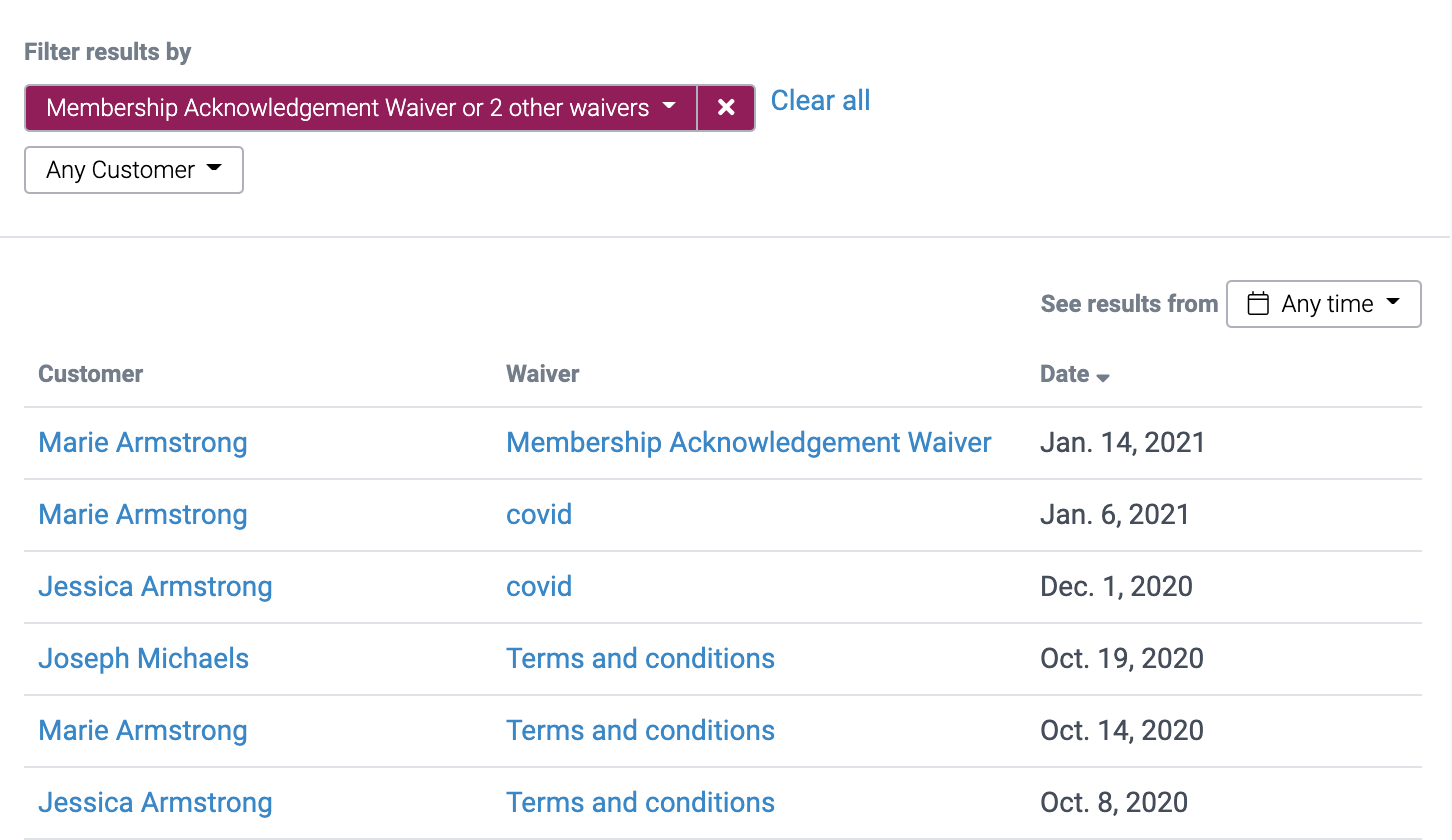Click the Customer column header
The image size is (1452, 840).
90,374
